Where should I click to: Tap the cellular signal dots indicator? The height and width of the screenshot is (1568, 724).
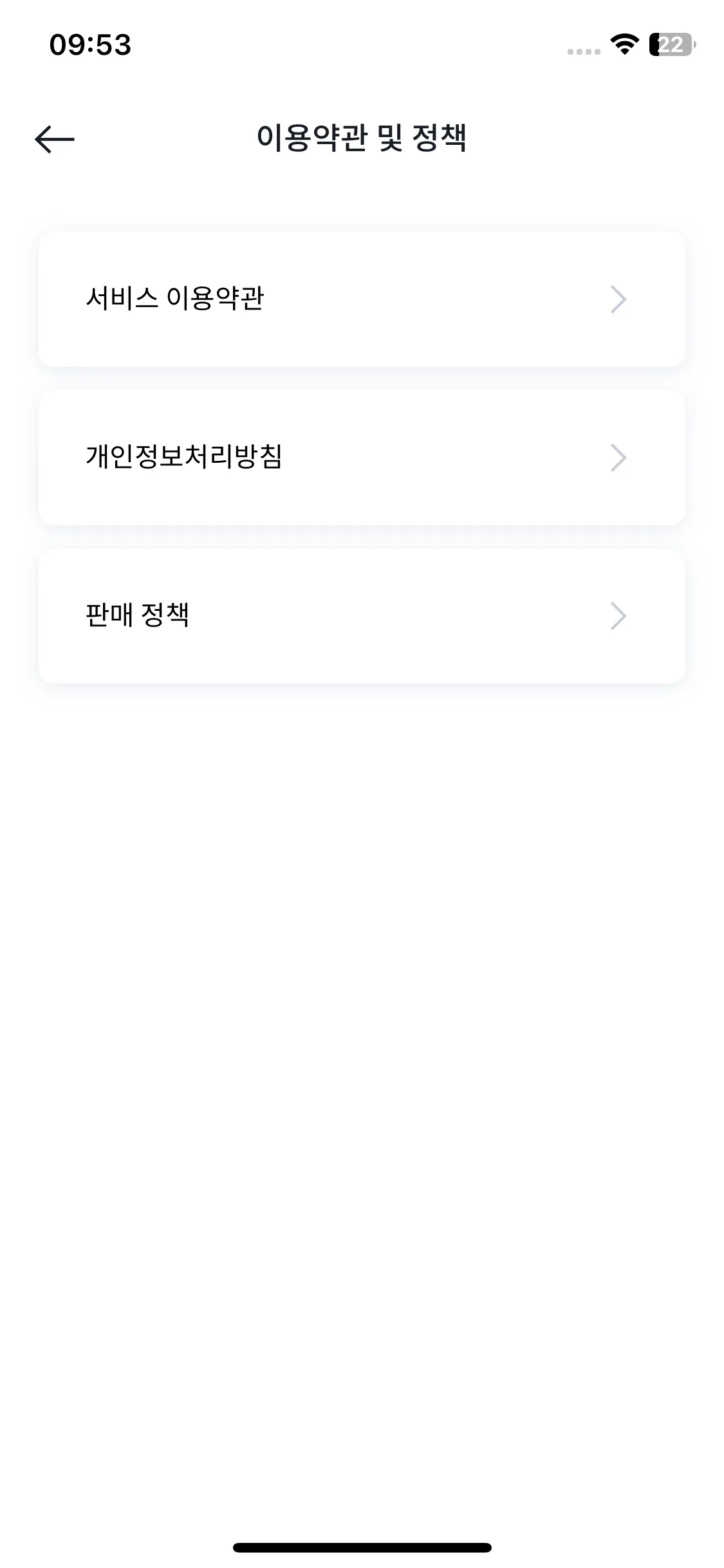point(584,51)
